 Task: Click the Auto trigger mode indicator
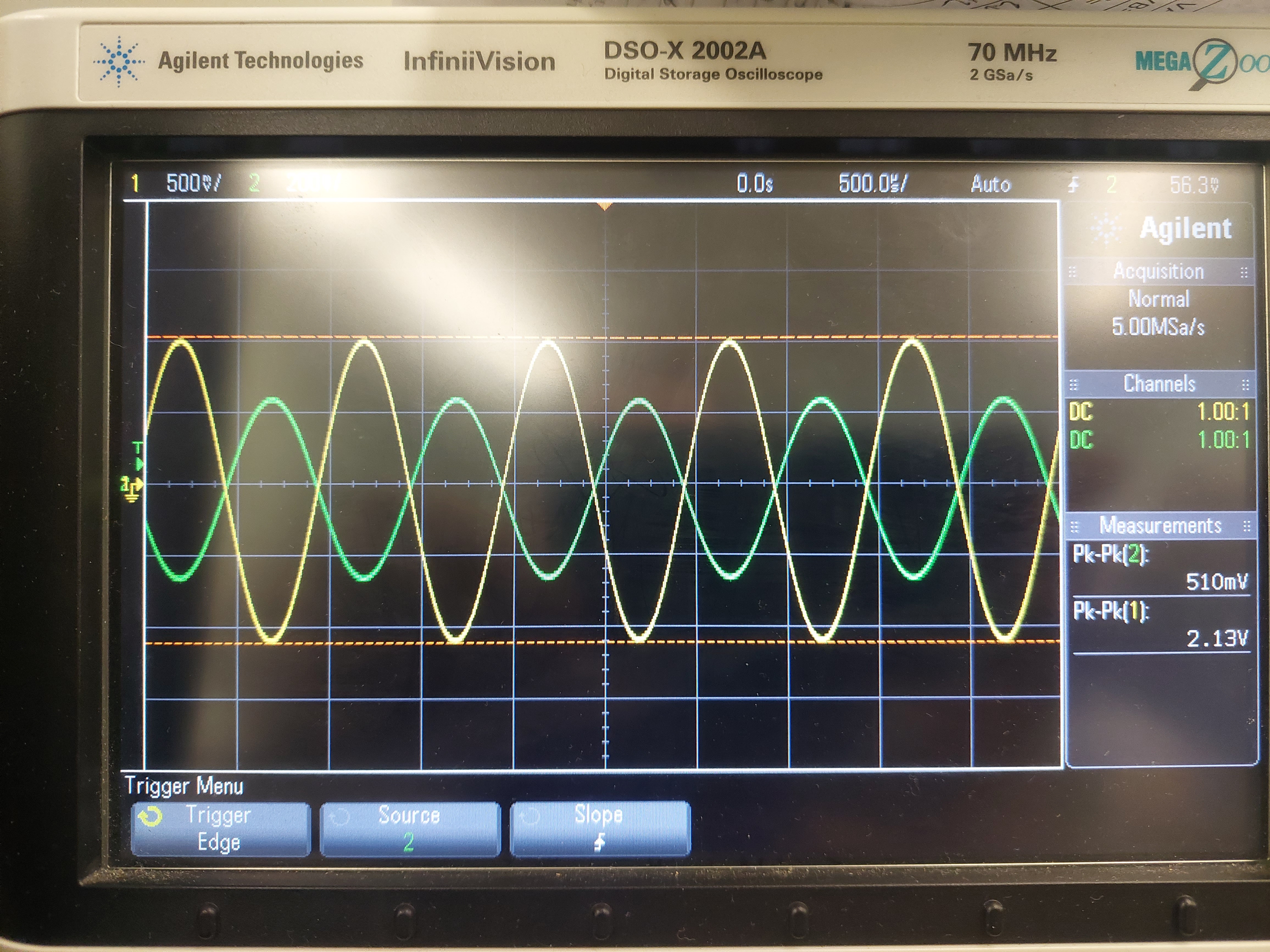tap(990, 184)
